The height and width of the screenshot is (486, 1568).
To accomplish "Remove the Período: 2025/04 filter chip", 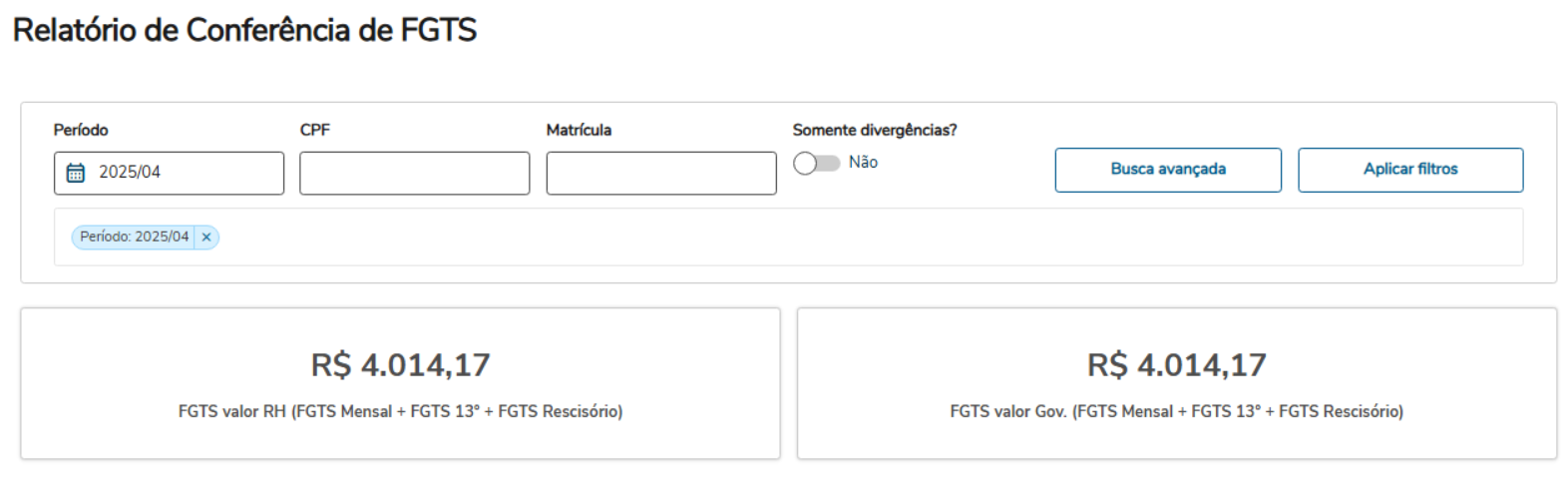I will click(206, 238).
